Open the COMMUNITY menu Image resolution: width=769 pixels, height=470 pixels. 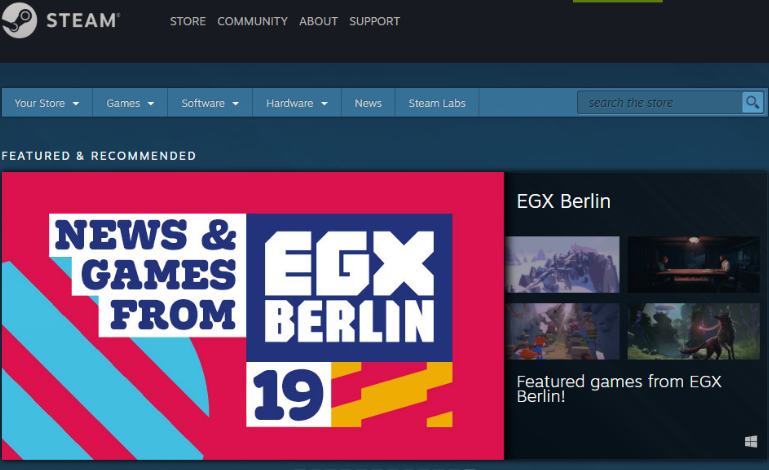pos(253,21)
